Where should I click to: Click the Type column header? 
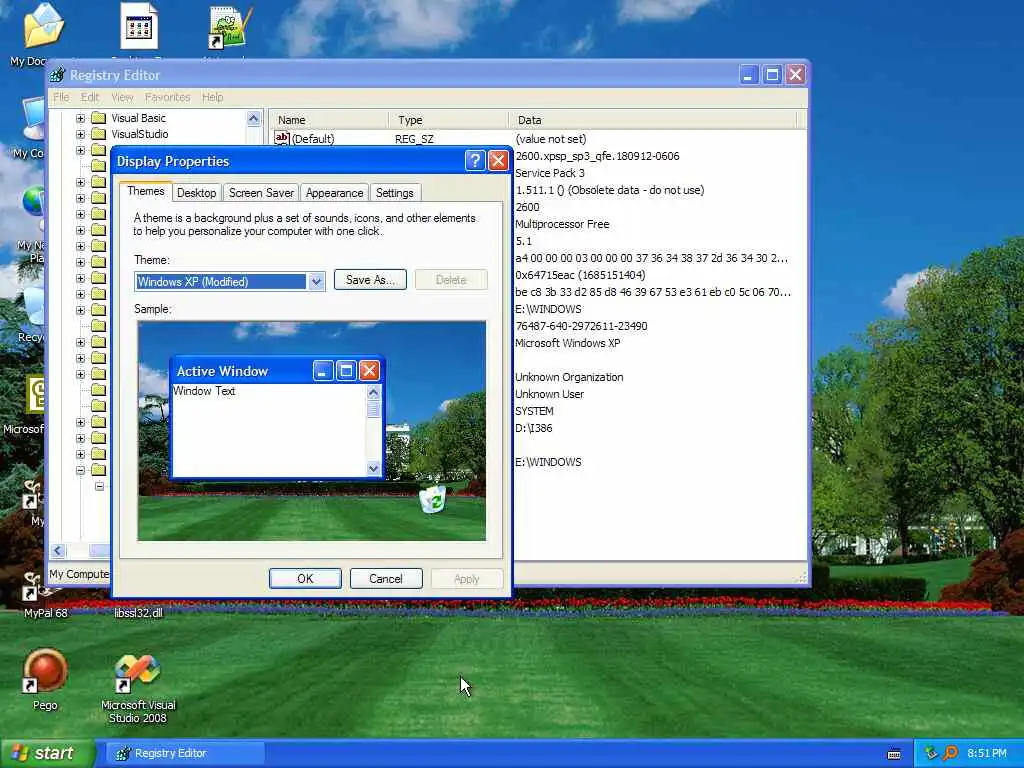pos(449,120)
